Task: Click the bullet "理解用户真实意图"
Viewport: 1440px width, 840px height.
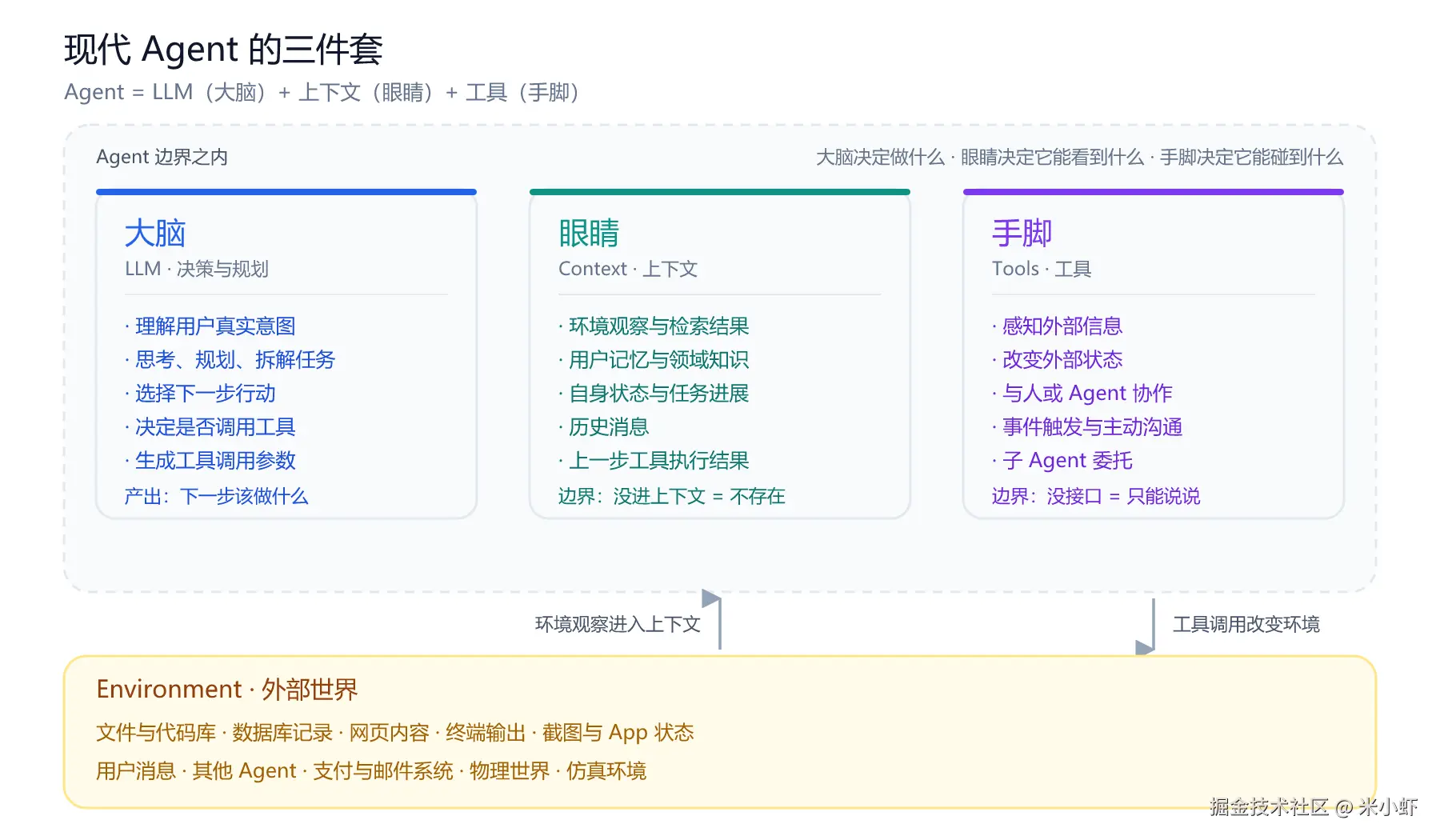Action: 210,326
